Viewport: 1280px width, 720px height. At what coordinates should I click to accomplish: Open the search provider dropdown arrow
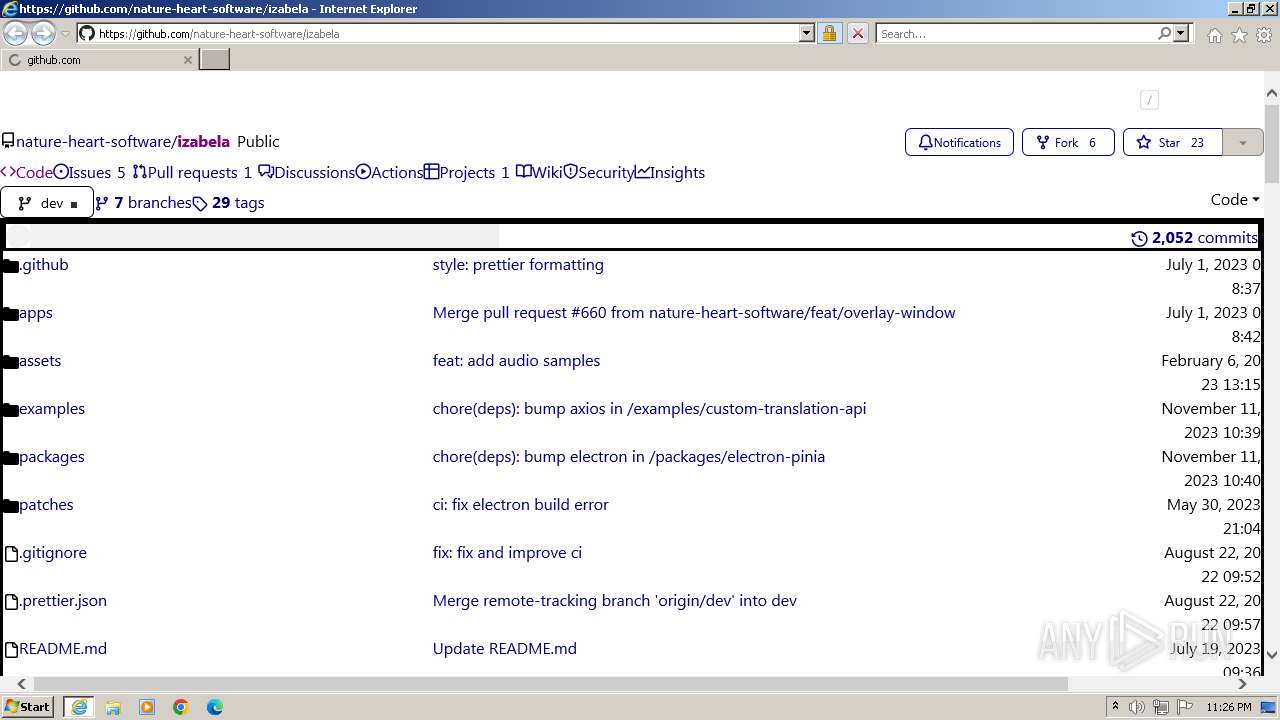(1181, 33)
